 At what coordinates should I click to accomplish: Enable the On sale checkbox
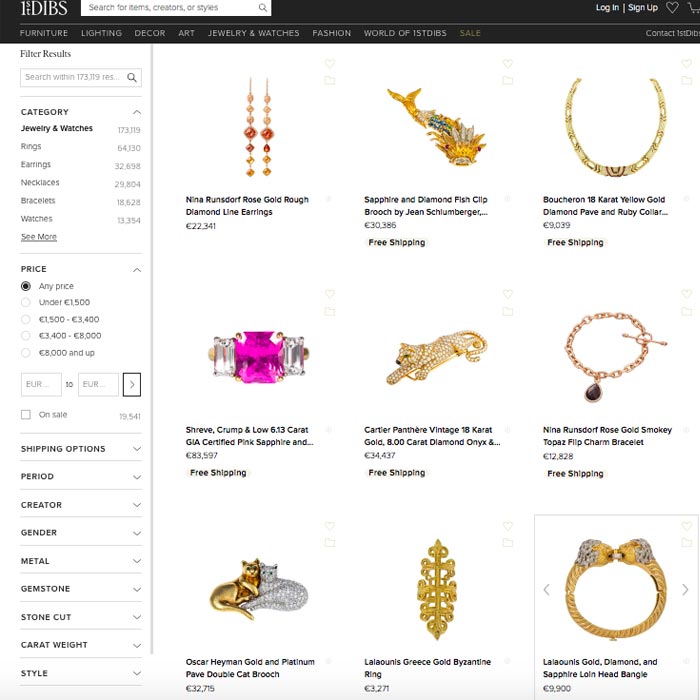click(x=26, y=415)
